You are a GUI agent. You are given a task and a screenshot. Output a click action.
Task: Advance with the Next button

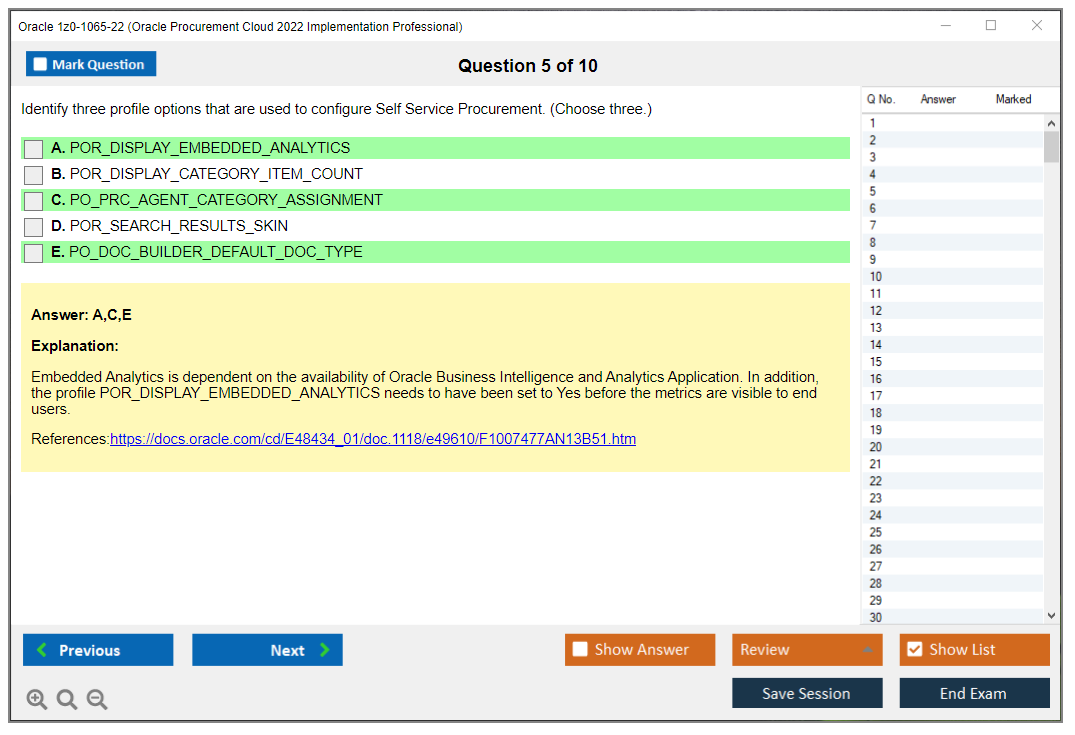coord(267,650)
